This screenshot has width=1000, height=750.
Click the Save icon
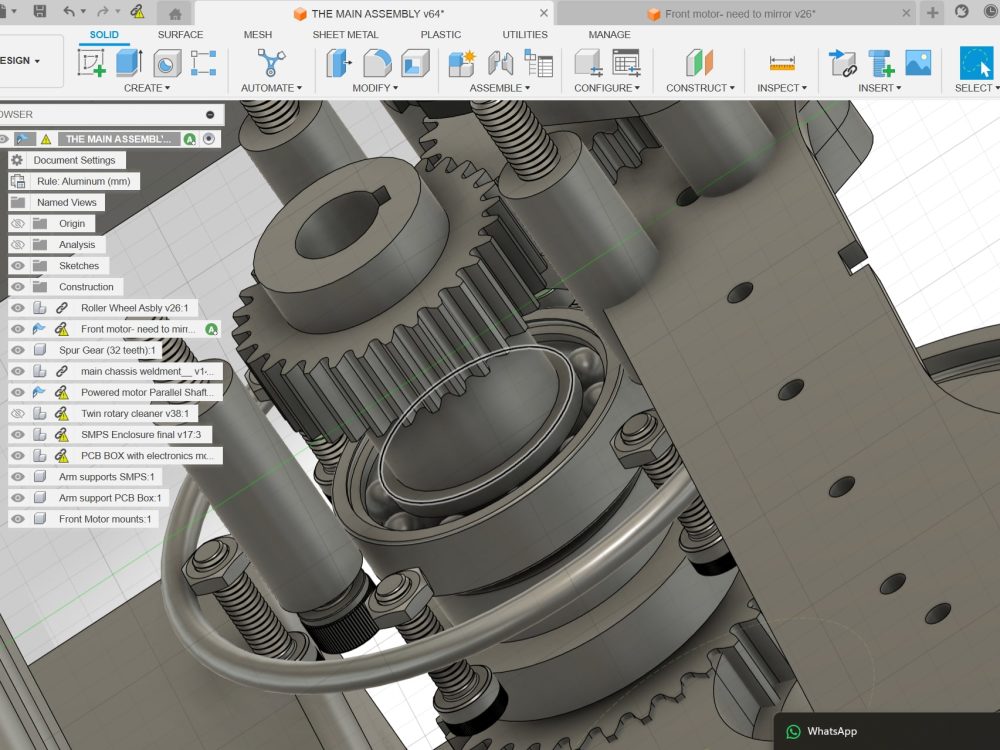[x=40, y=11]
